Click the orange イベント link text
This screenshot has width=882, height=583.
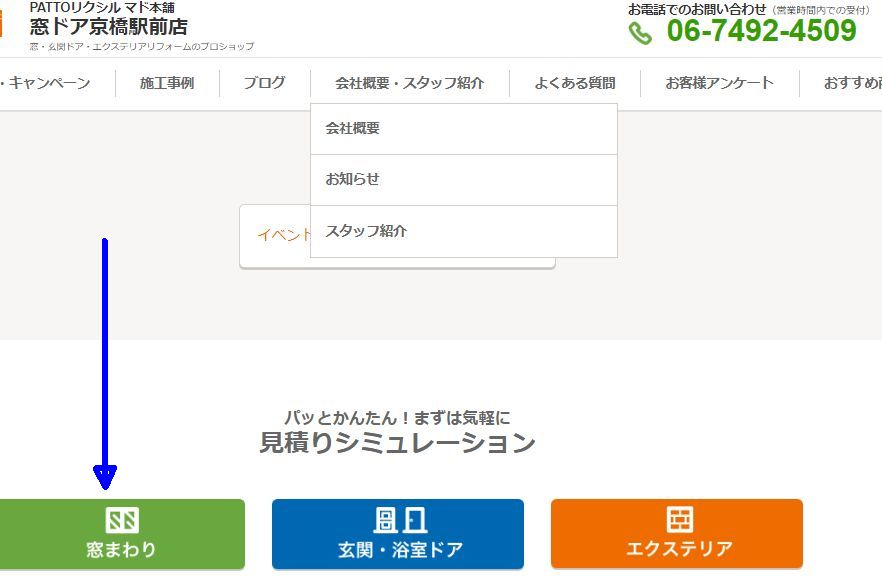284,235
